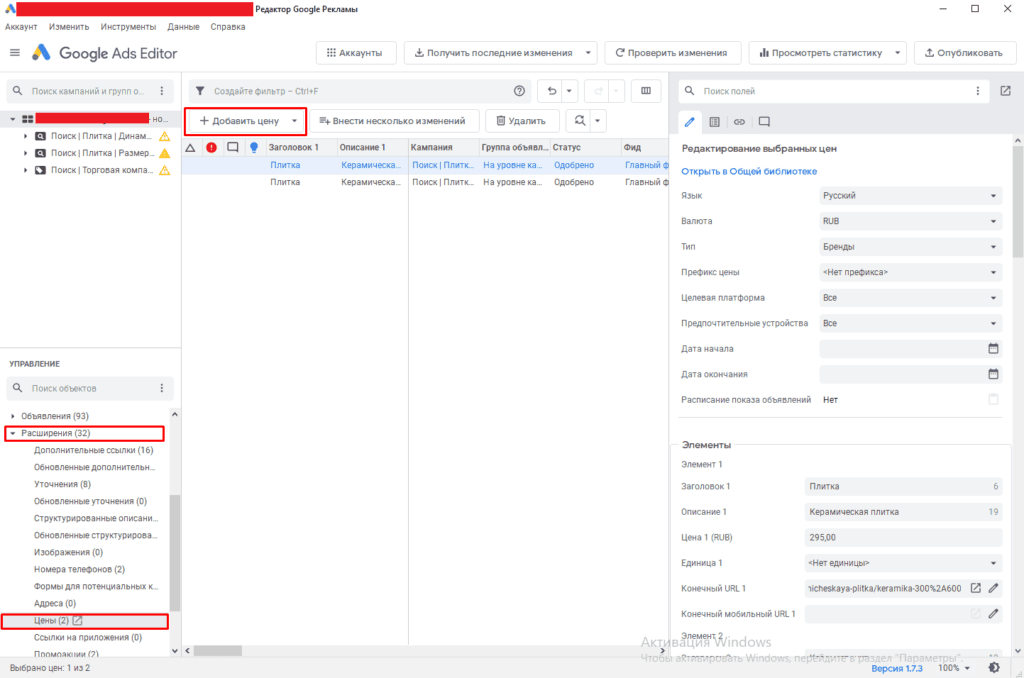Pop out the edit panel into a new window

(1006, 91)
